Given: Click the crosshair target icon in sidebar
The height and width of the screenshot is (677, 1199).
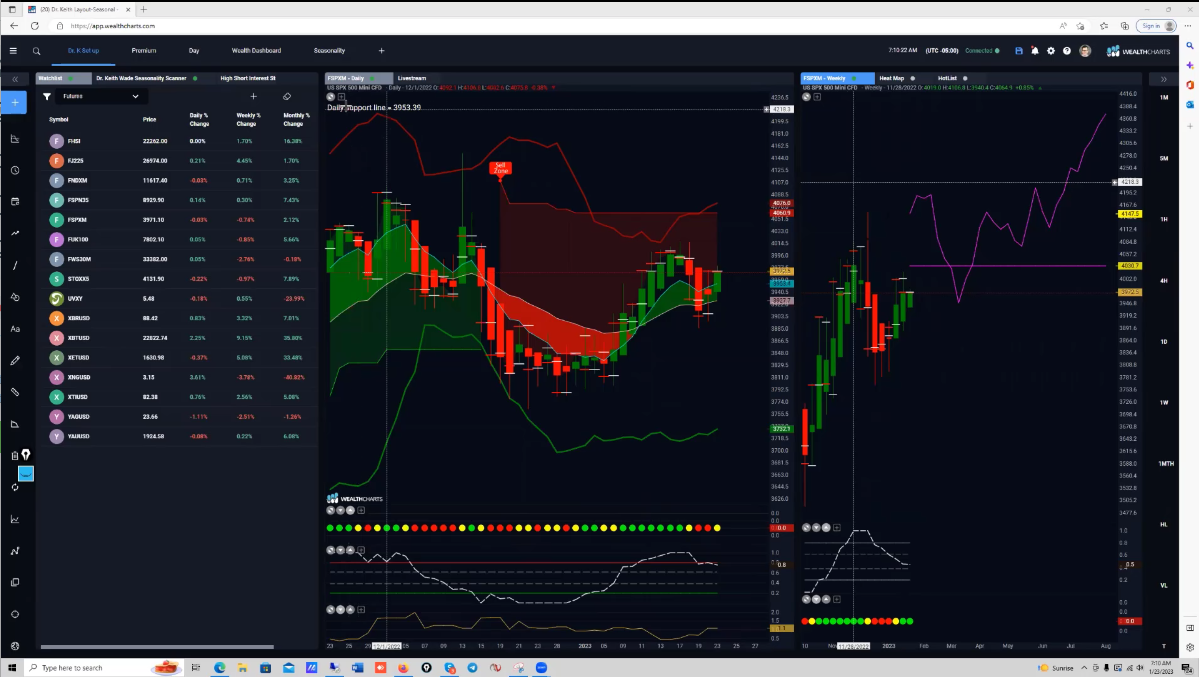Looking at the screenshot, I should click(x=15, y=614).
